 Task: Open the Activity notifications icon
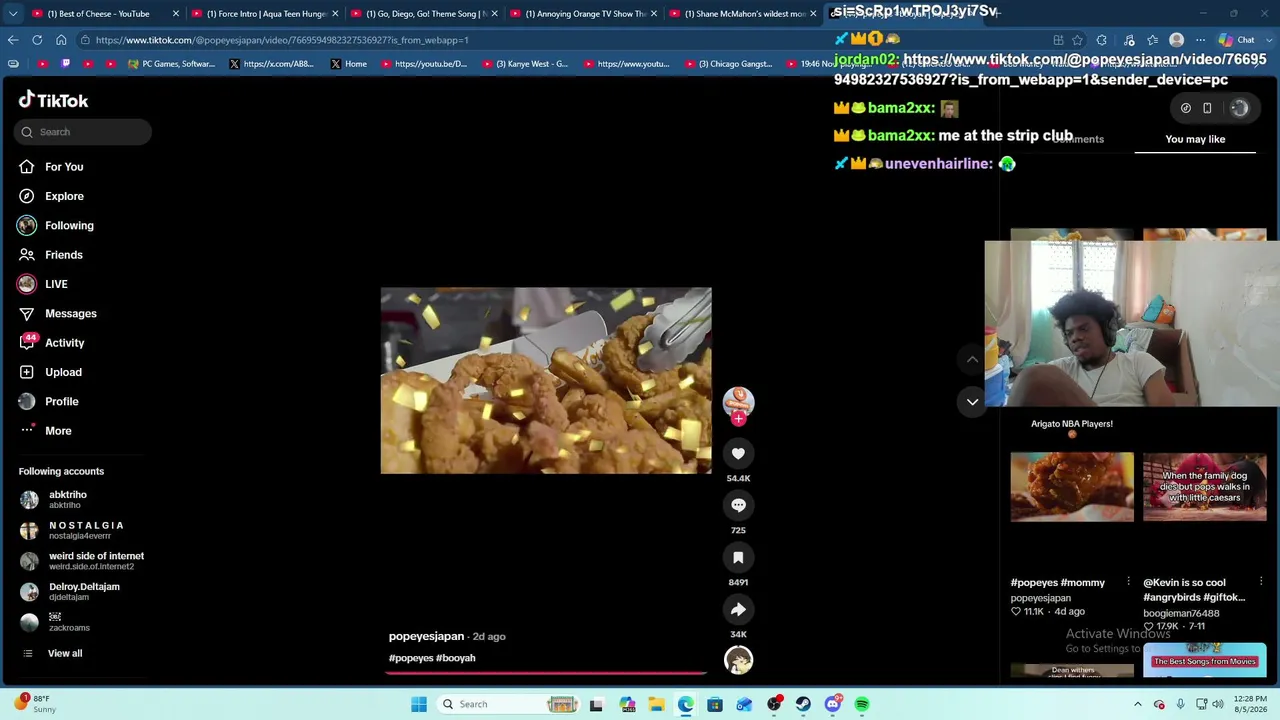27,343
